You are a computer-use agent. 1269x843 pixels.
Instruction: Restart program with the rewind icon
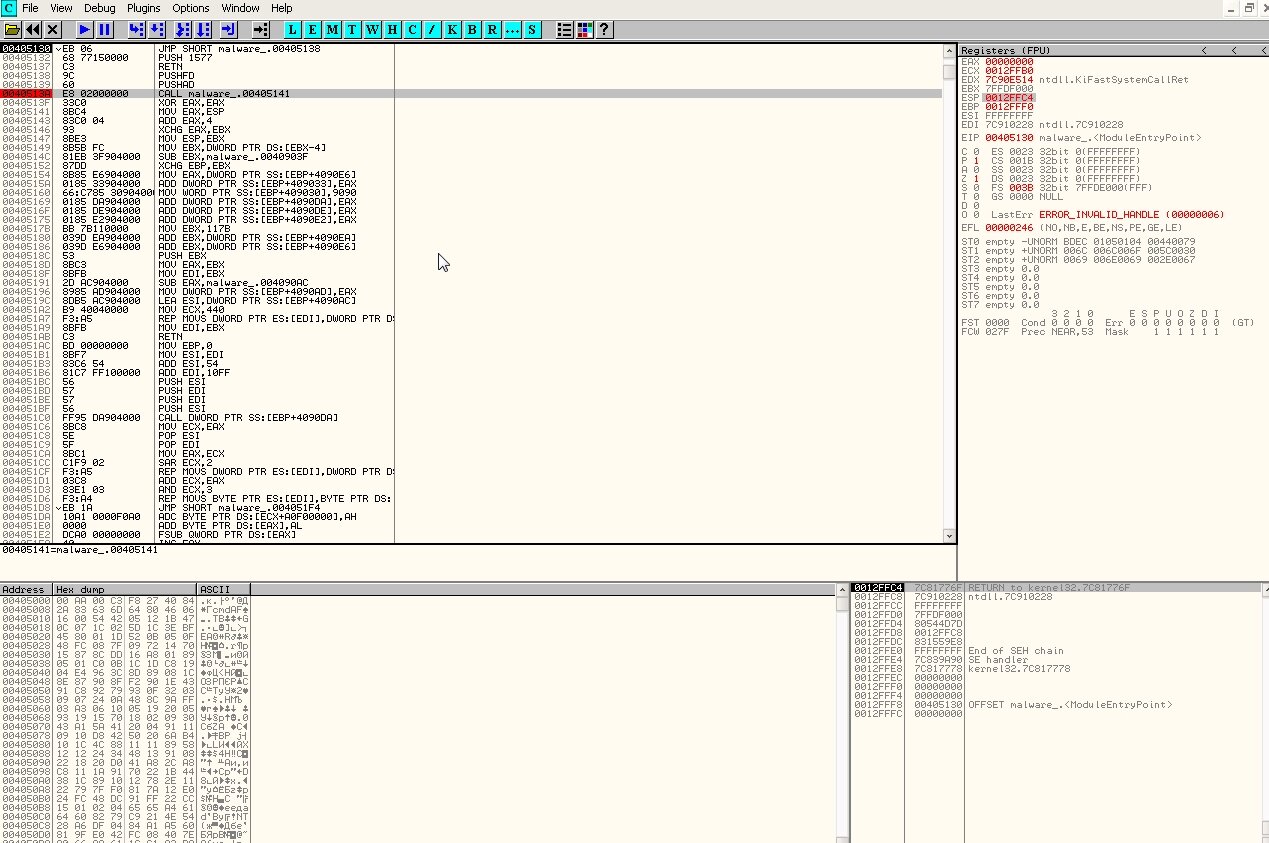33,30
